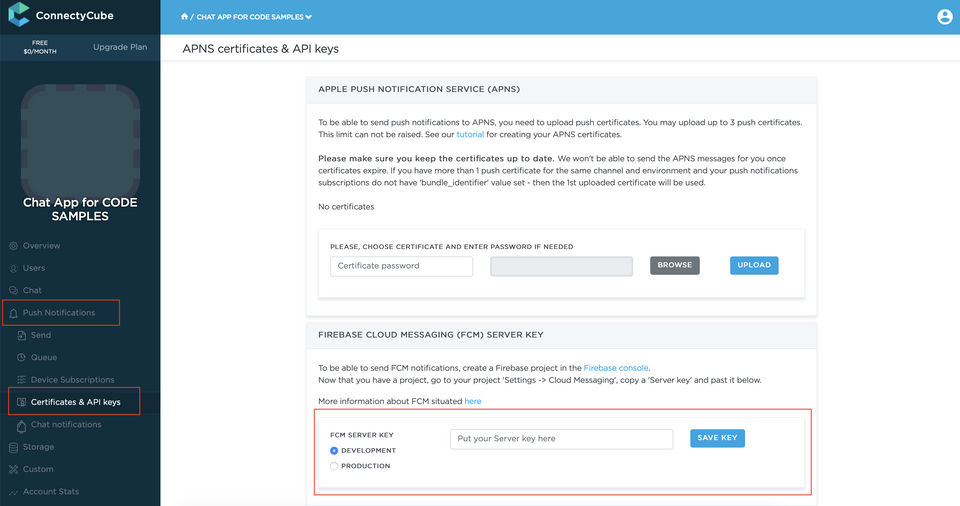
Task: Open Chat notifications page
Action: [x=66, y=425]
